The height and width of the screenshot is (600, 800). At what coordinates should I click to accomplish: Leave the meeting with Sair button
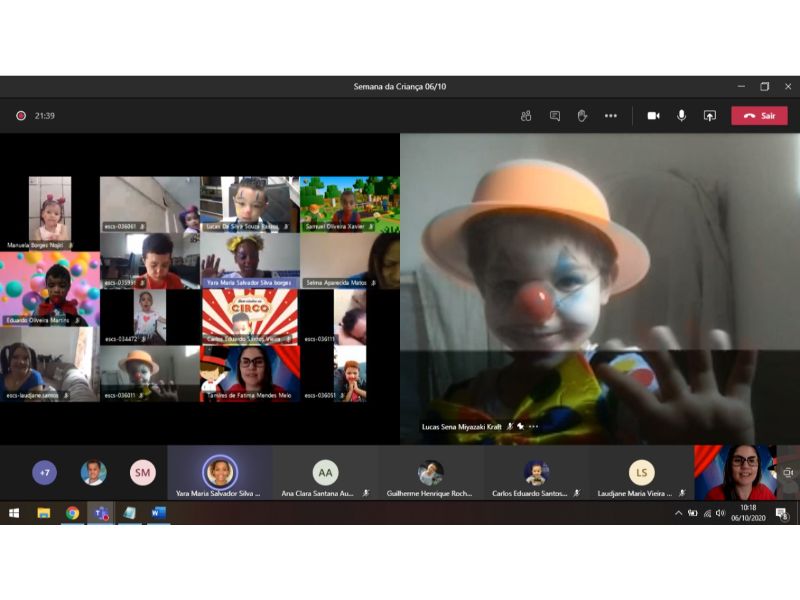pyautogui.click(x=759, y=116)
